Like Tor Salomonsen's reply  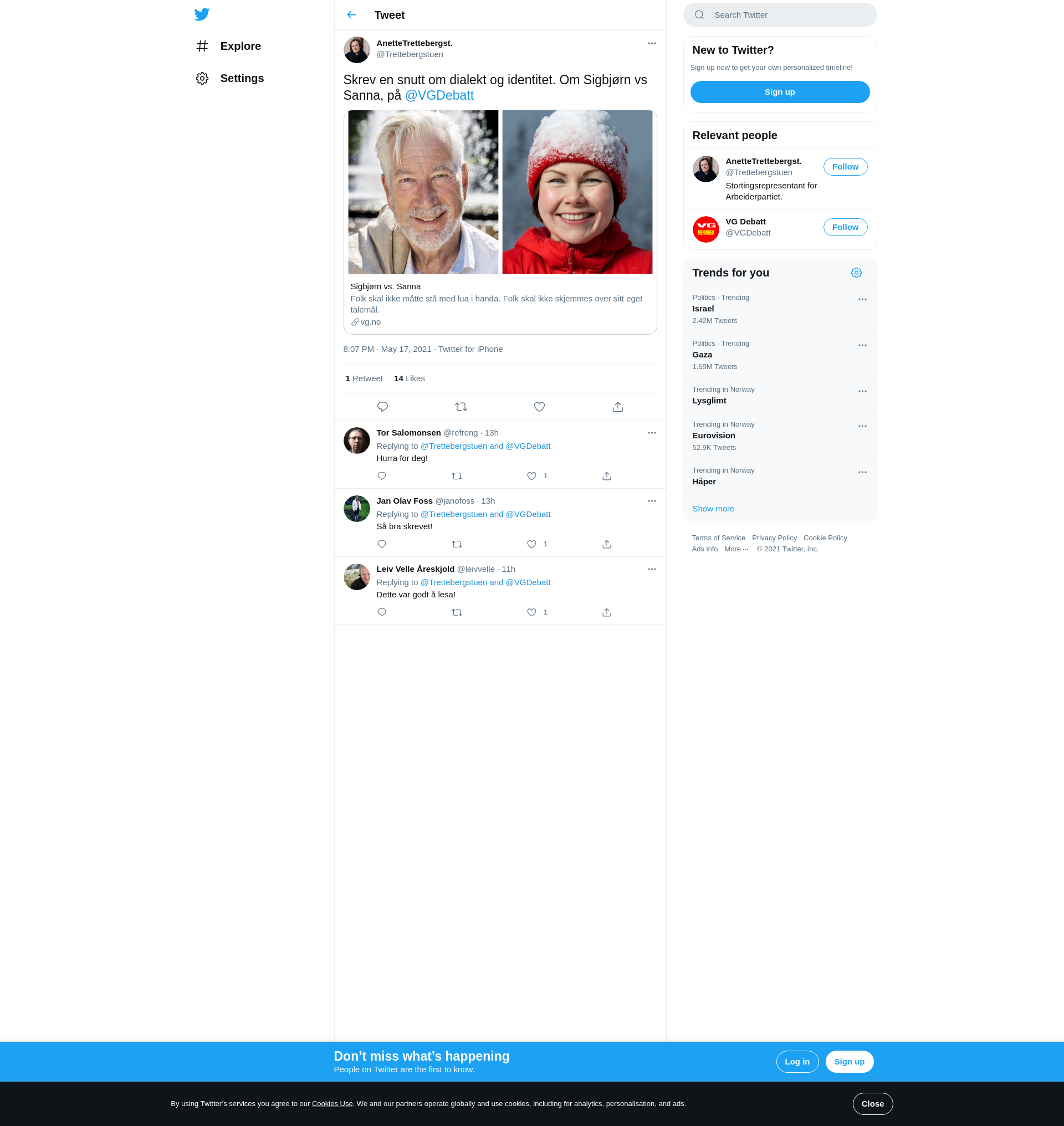point(531,476)
